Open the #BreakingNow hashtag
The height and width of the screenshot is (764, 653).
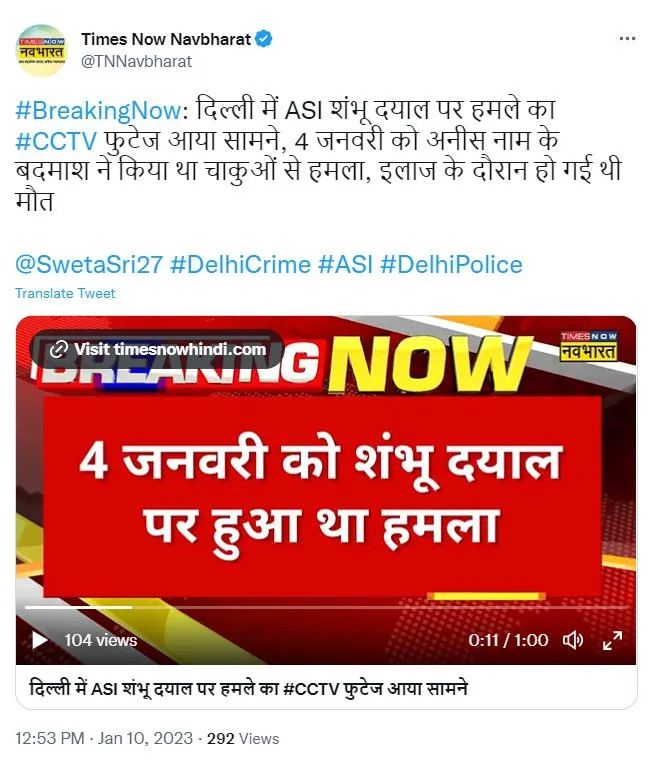click(x=98, y=110)
